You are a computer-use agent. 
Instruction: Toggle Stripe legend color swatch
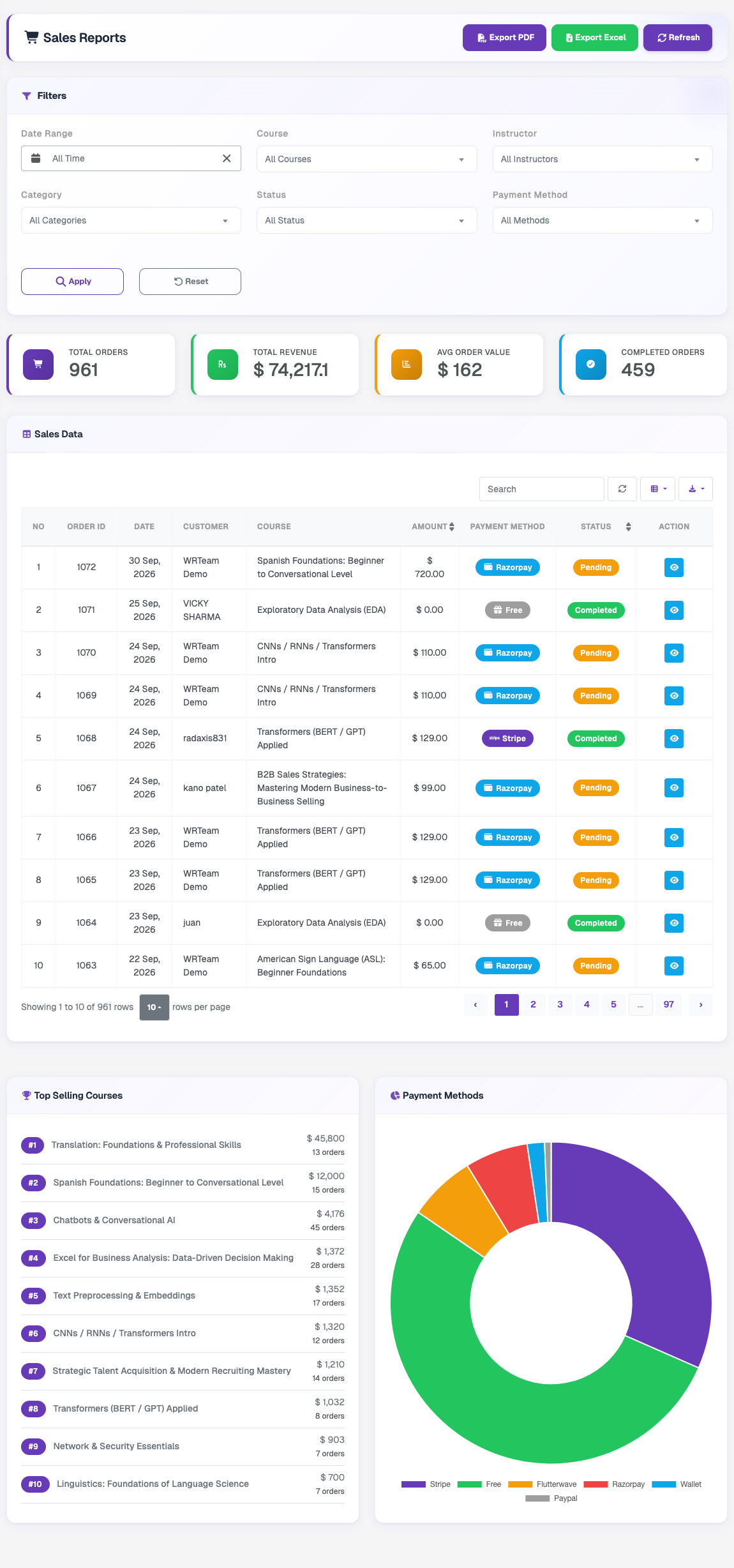point(414,1484)
